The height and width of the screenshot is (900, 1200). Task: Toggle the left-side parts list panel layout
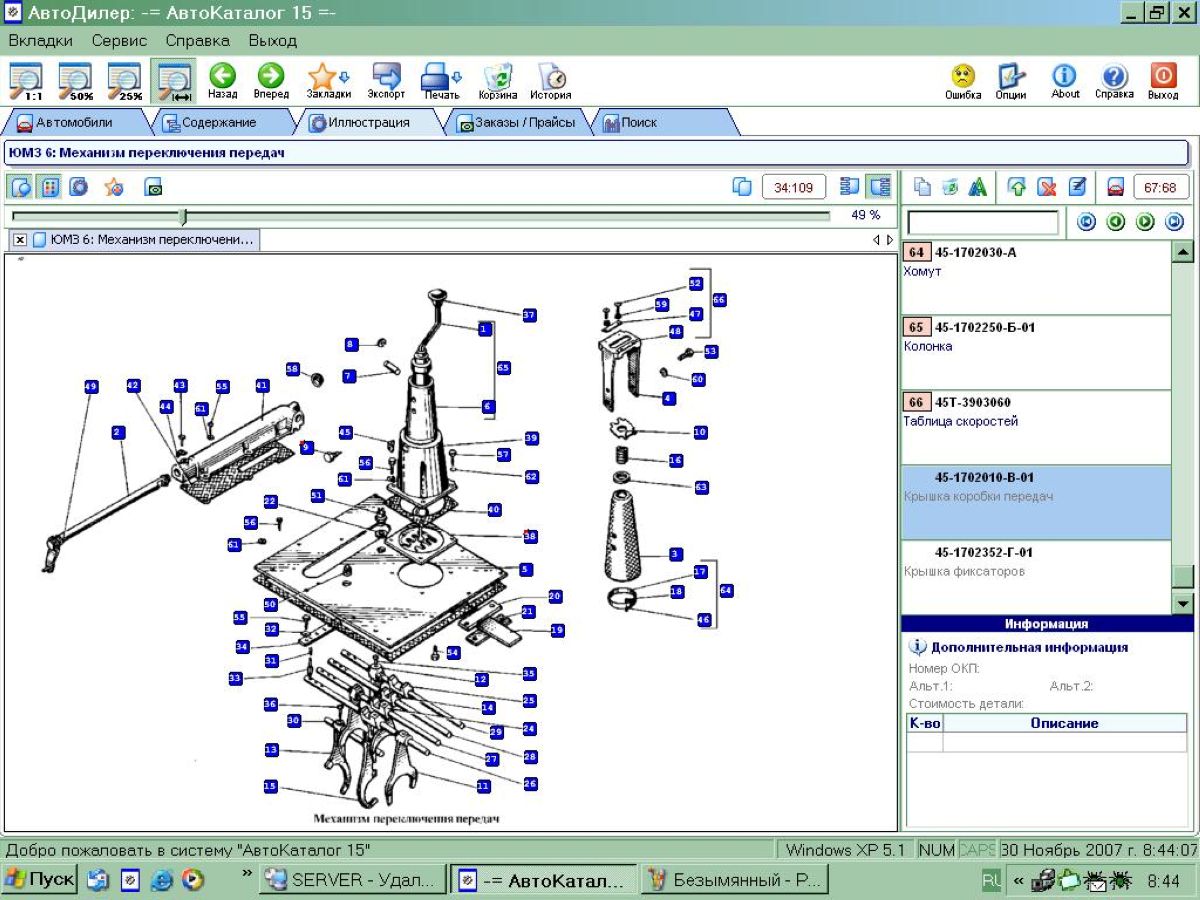(850, 187)
